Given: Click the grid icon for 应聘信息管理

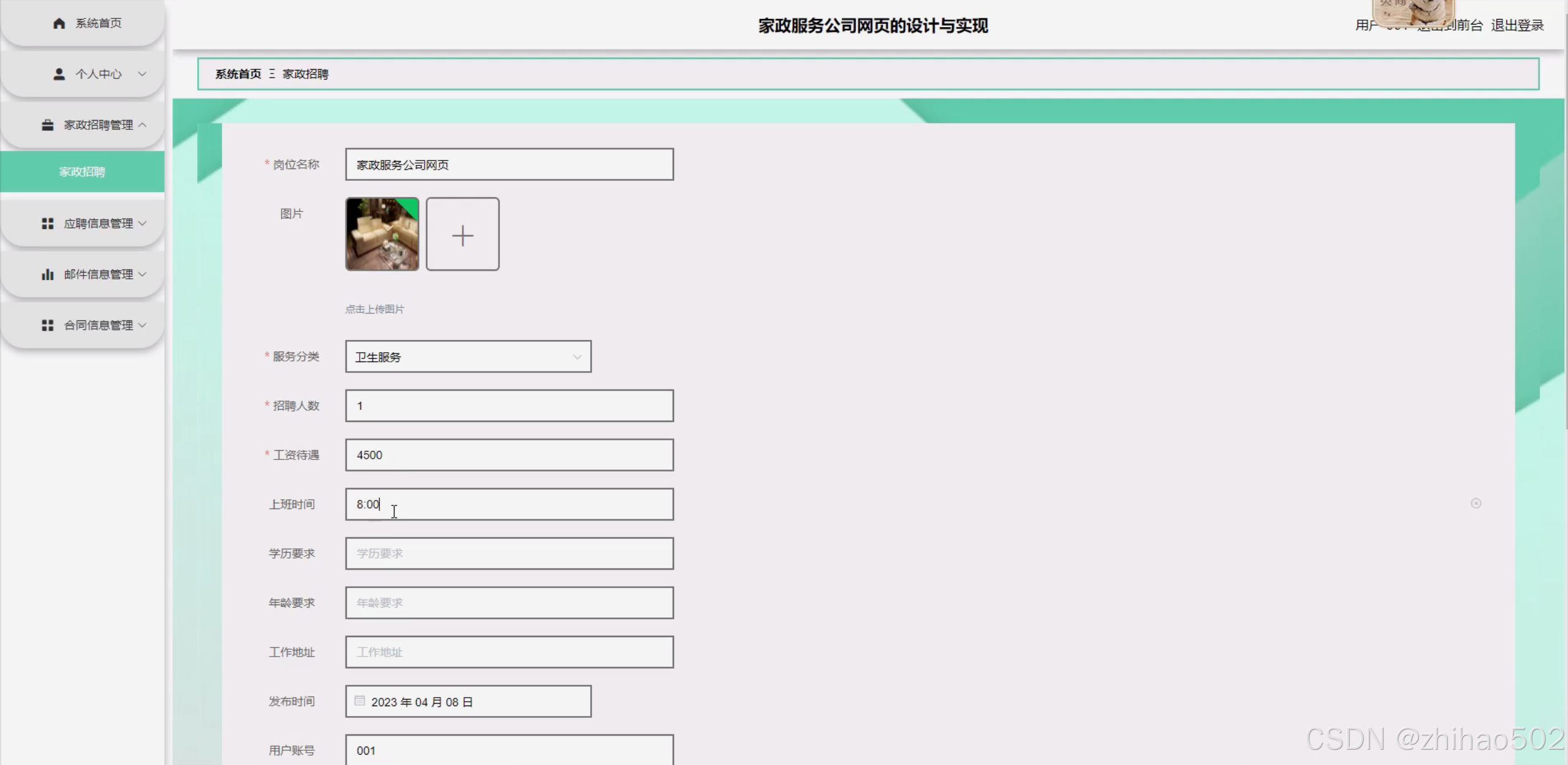Looking at the screenshot, I should point(47,224).
